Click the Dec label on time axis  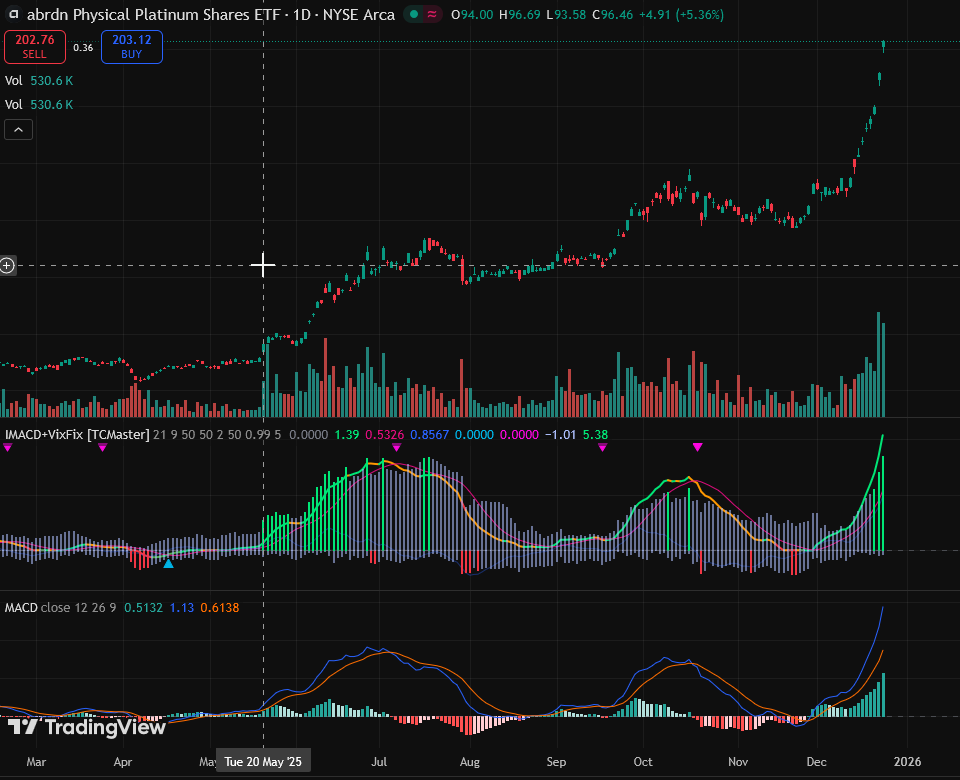click(816, 762)
